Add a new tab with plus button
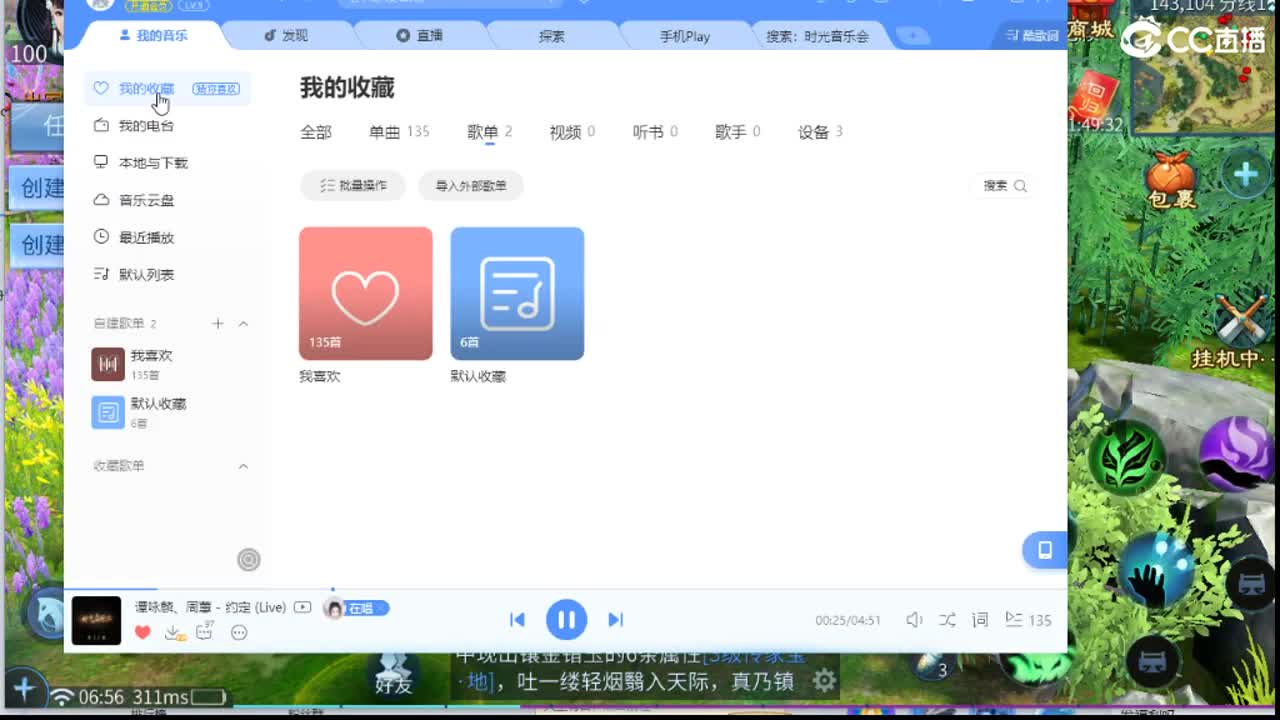Viewport: 1280px width, 720px height. coord(912,36)
